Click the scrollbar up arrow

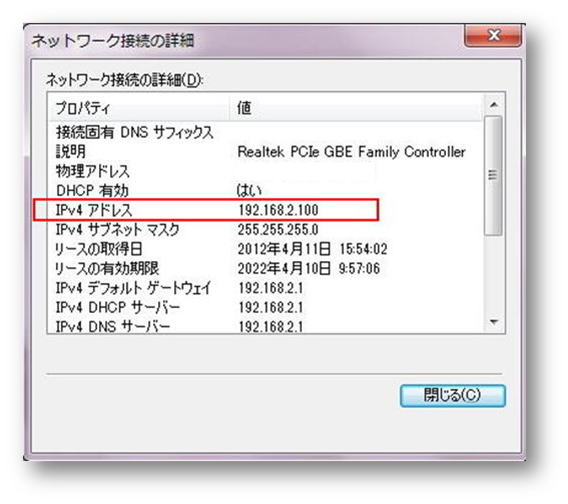point(493,105)
